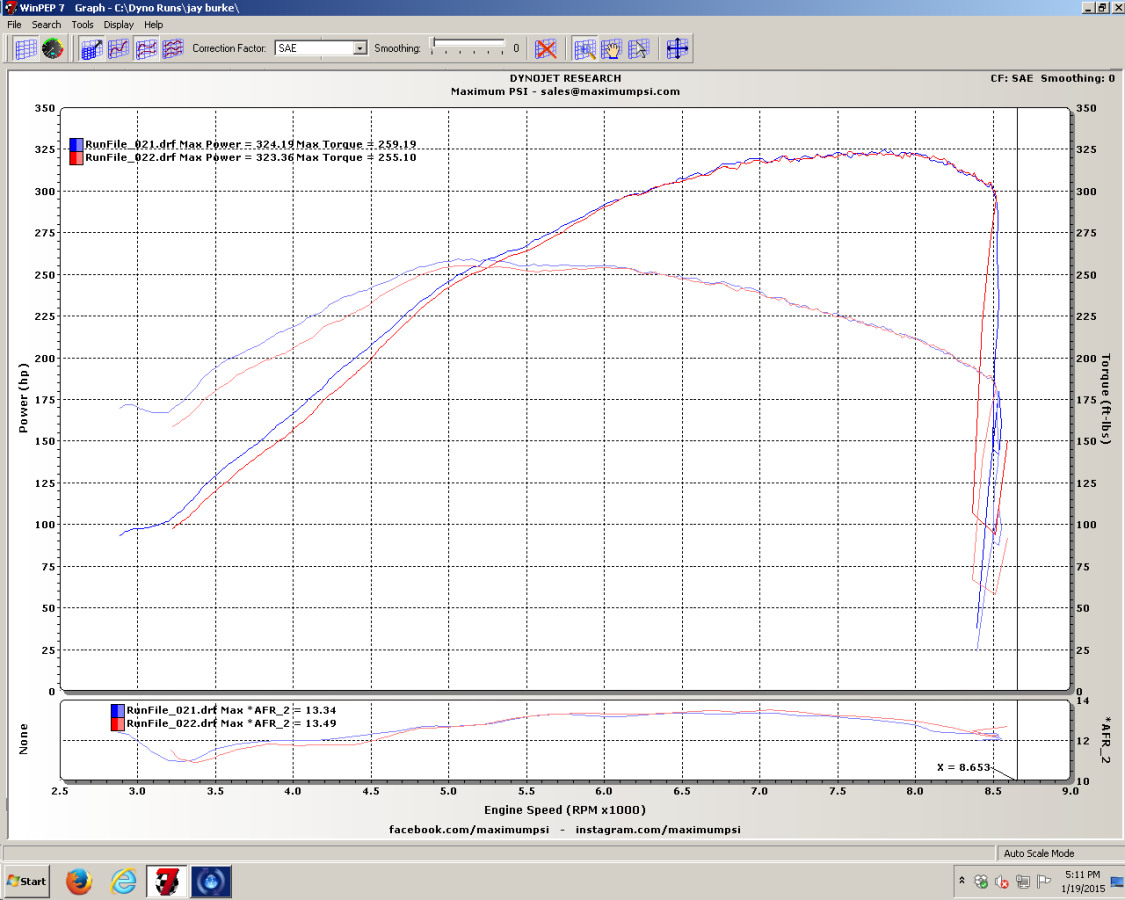Adjust the Smoothing slider handle
The width and height of the screenshot is (1125, 900).
(x=434, y=44)
